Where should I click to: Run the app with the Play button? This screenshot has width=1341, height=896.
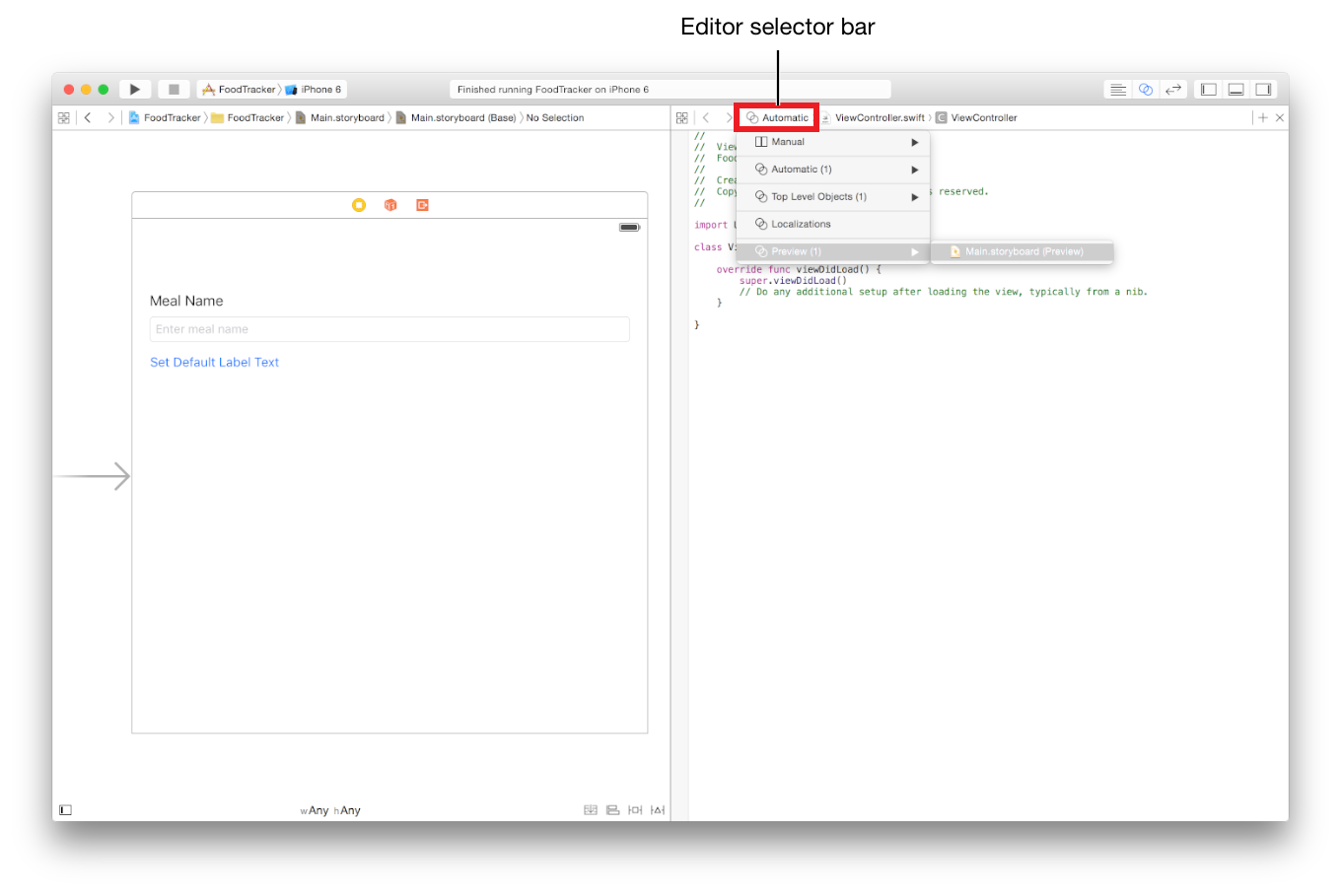(x=135, y=90)
